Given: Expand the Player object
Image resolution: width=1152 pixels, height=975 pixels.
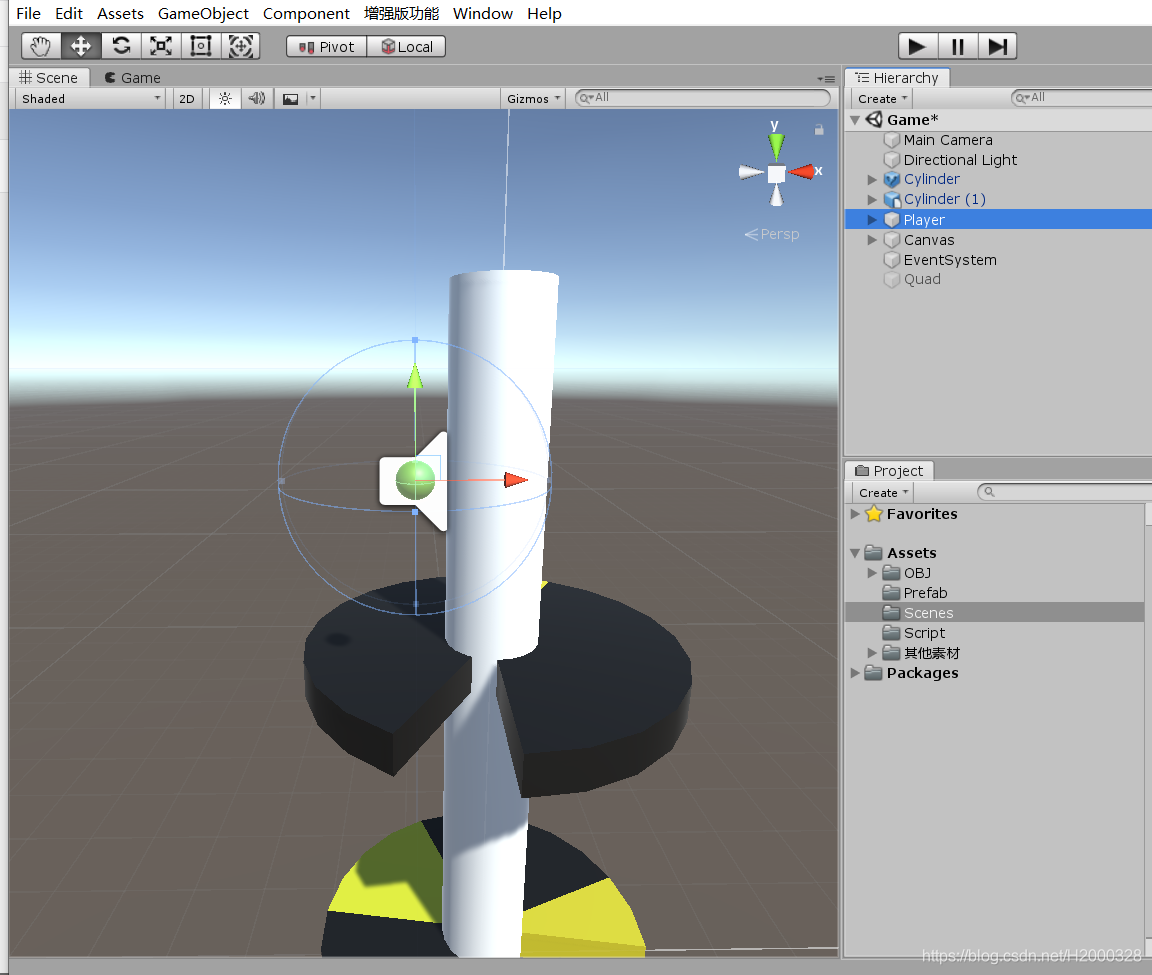Looking at the screenshot, I should coord(872,220).
